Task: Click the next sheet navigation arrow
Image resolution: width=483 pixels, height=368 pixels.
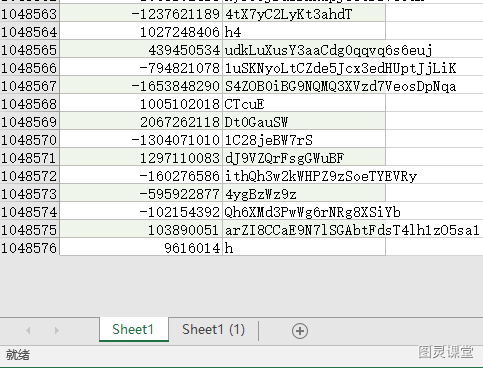Action: coord(56,330)
